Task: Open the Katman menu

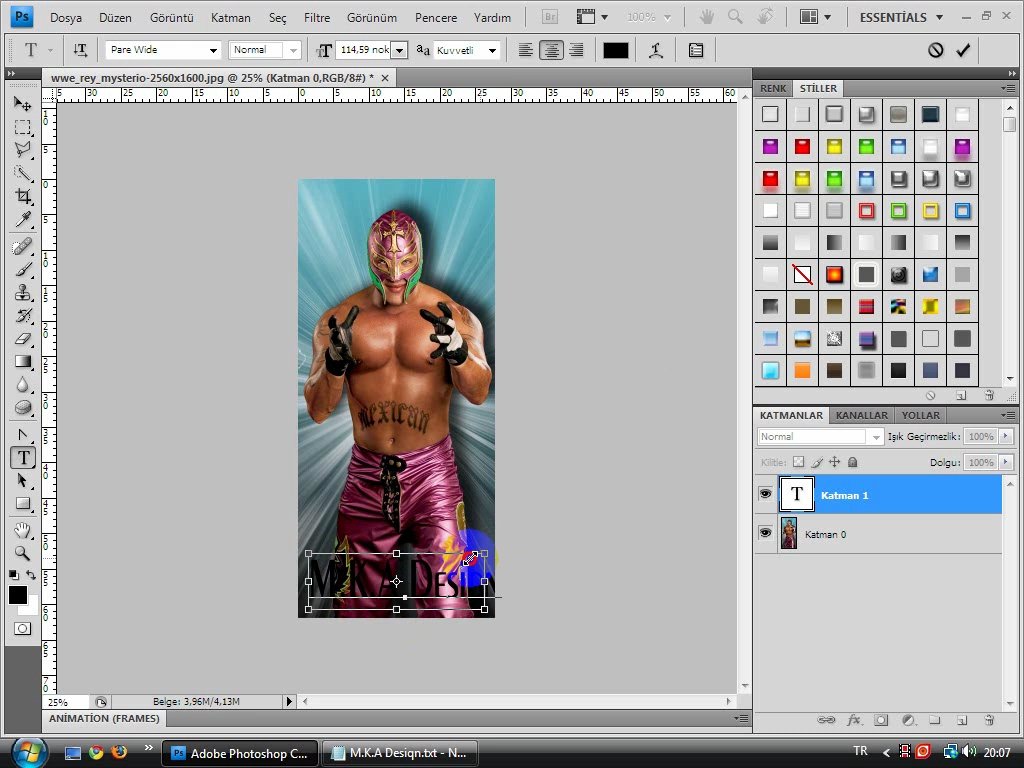Action: pos(231,18)
